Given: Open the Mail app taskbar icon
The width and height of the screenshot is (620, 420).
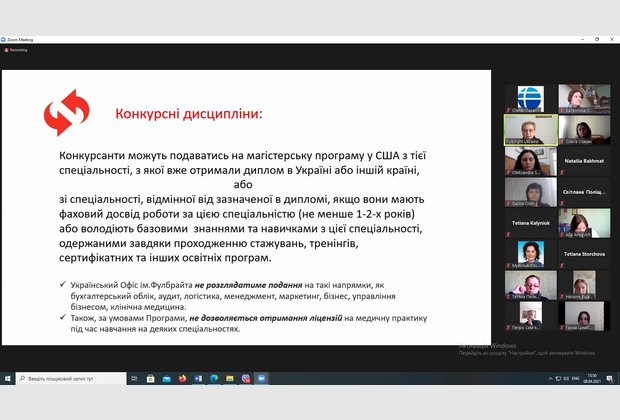Looking at the screenshot, I should pos(166,378).
